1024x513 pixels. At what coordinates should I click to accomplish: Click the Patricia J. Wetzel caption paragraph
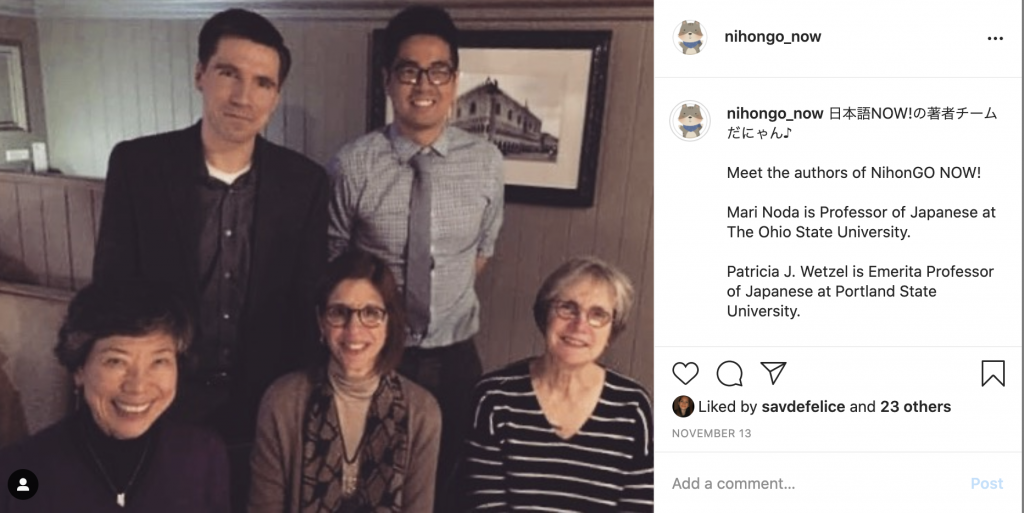tap(859, 291)
